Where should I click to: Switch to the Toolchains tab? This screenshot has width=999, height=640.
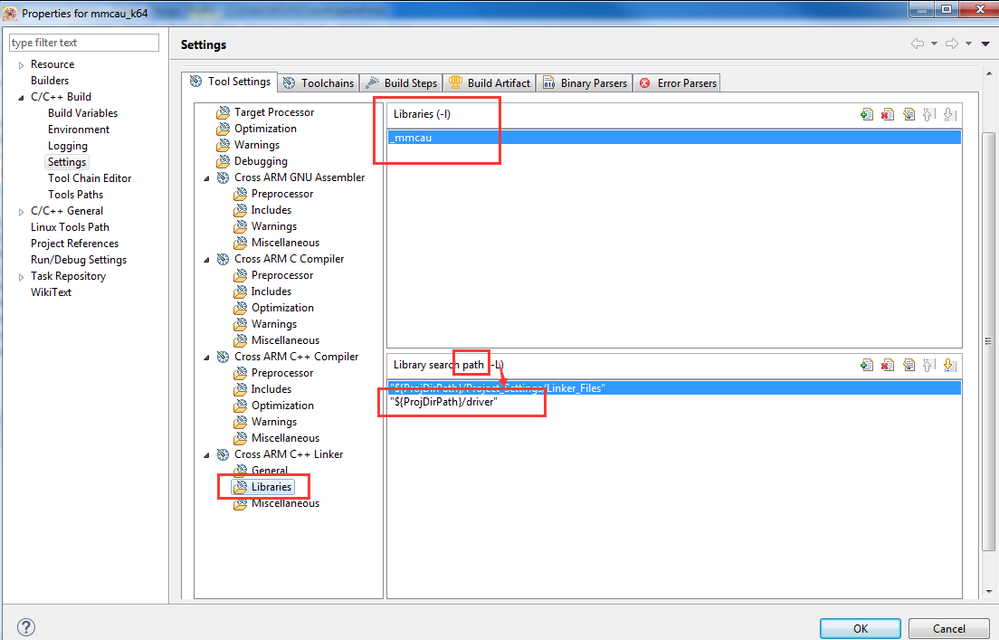click(319, 83)
